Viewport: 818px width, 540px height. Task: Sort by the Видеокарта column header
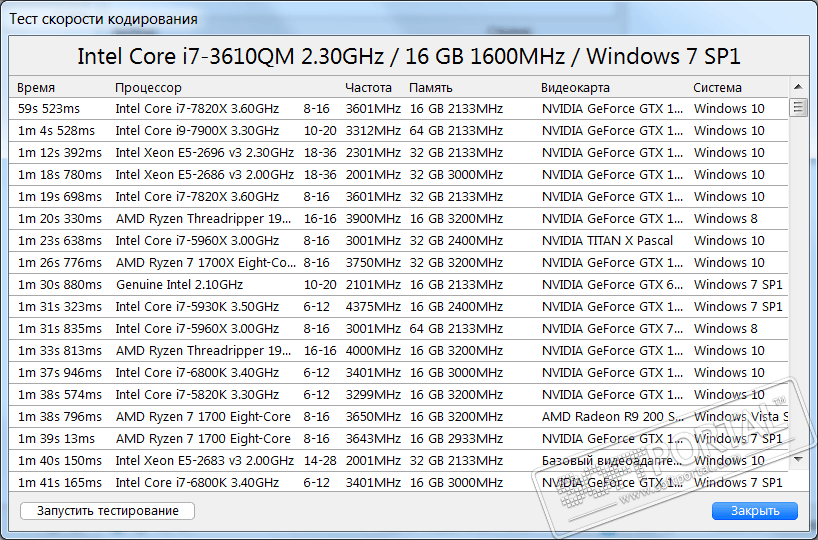click(575, 88)
